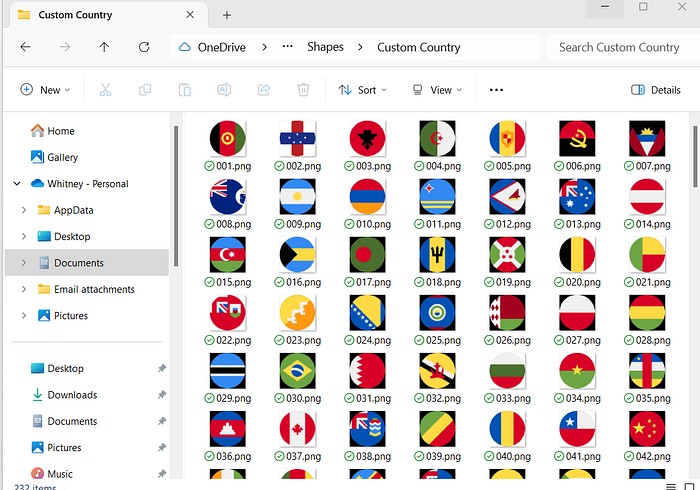Expand the Desktop folder chevron under Whitney
This screenshot has width=700, height=490.
[x=24, y=236]
